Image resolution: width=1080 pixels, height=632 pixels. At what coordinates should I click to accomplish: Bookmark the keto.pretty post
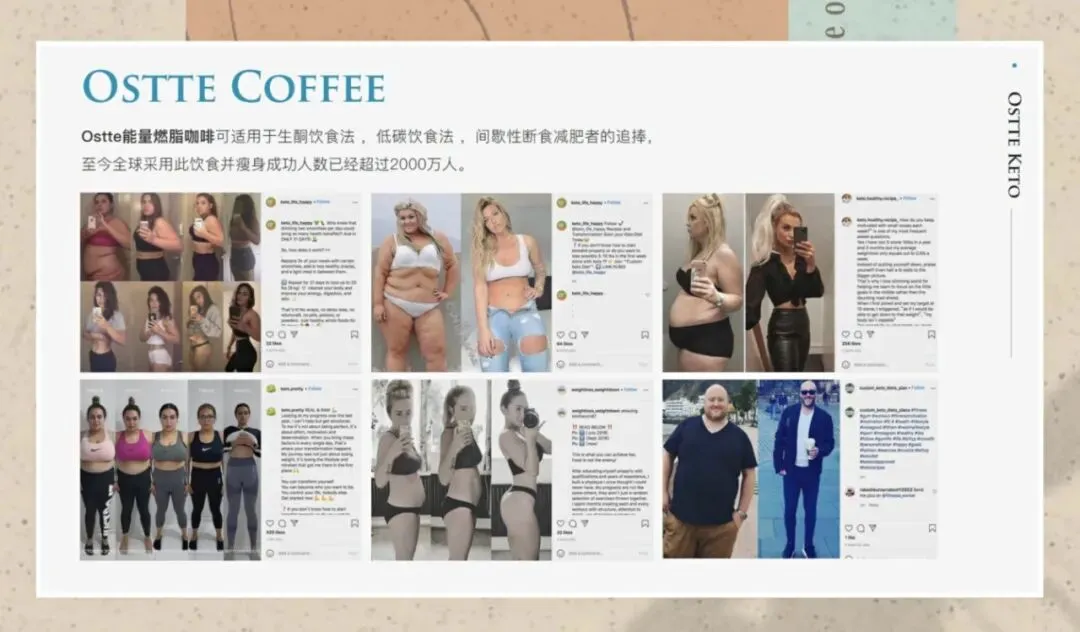[354, 523]
